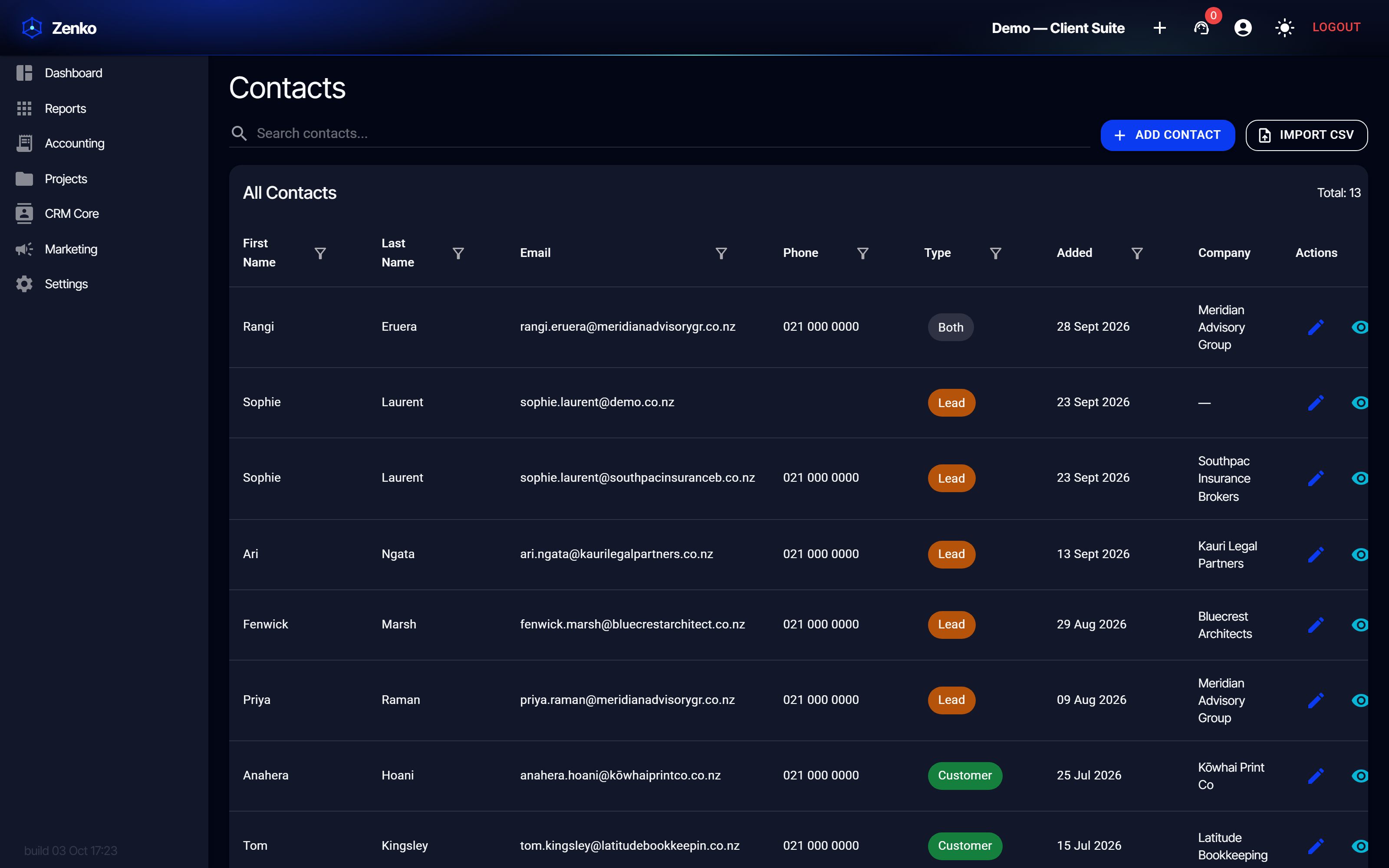
Task: Open Reports in the sidebar
Action: coord(104,108)
